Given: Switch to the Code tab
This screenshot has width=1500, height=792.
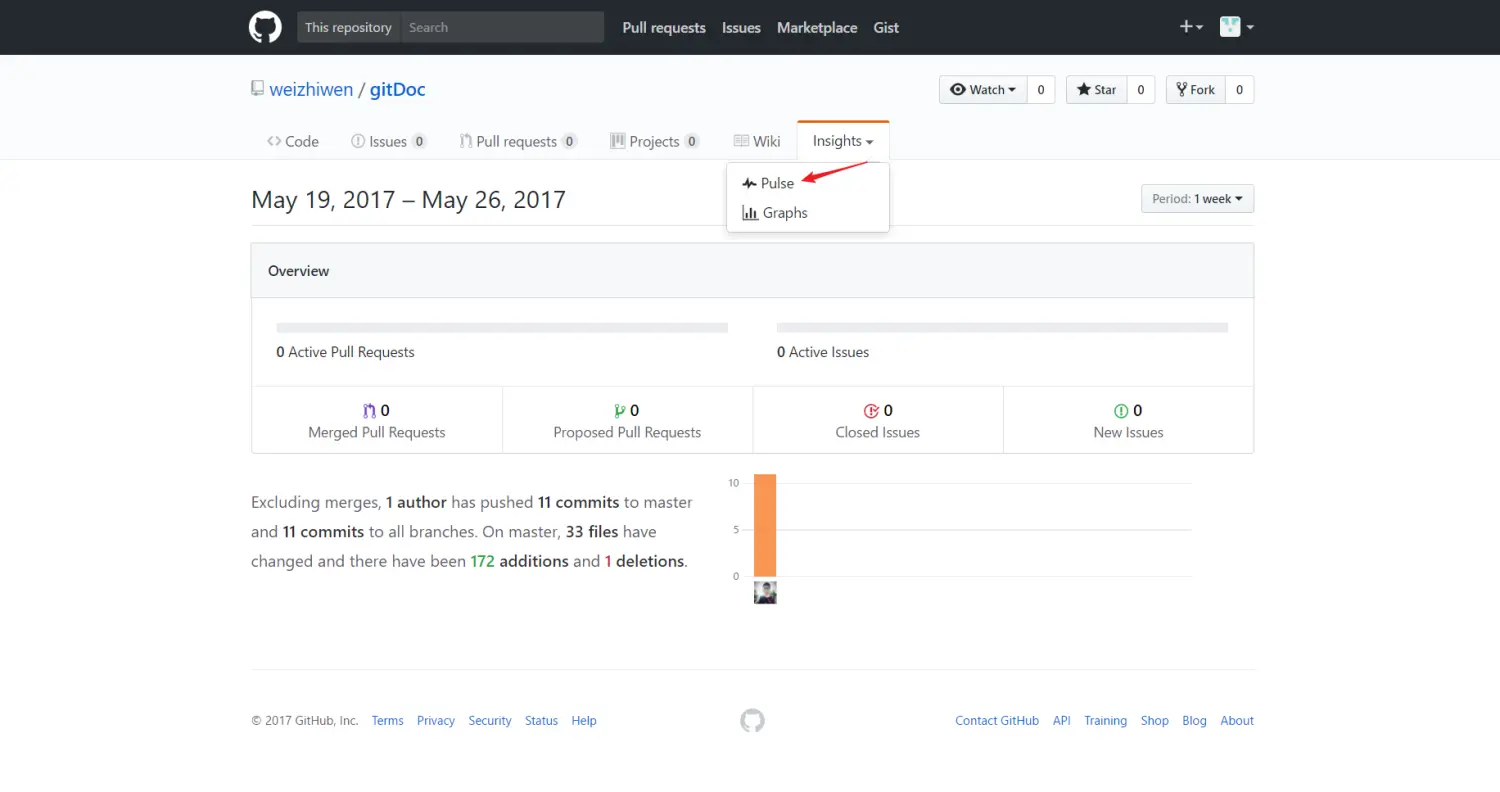Looking at the screenshot, I should 293,141.
